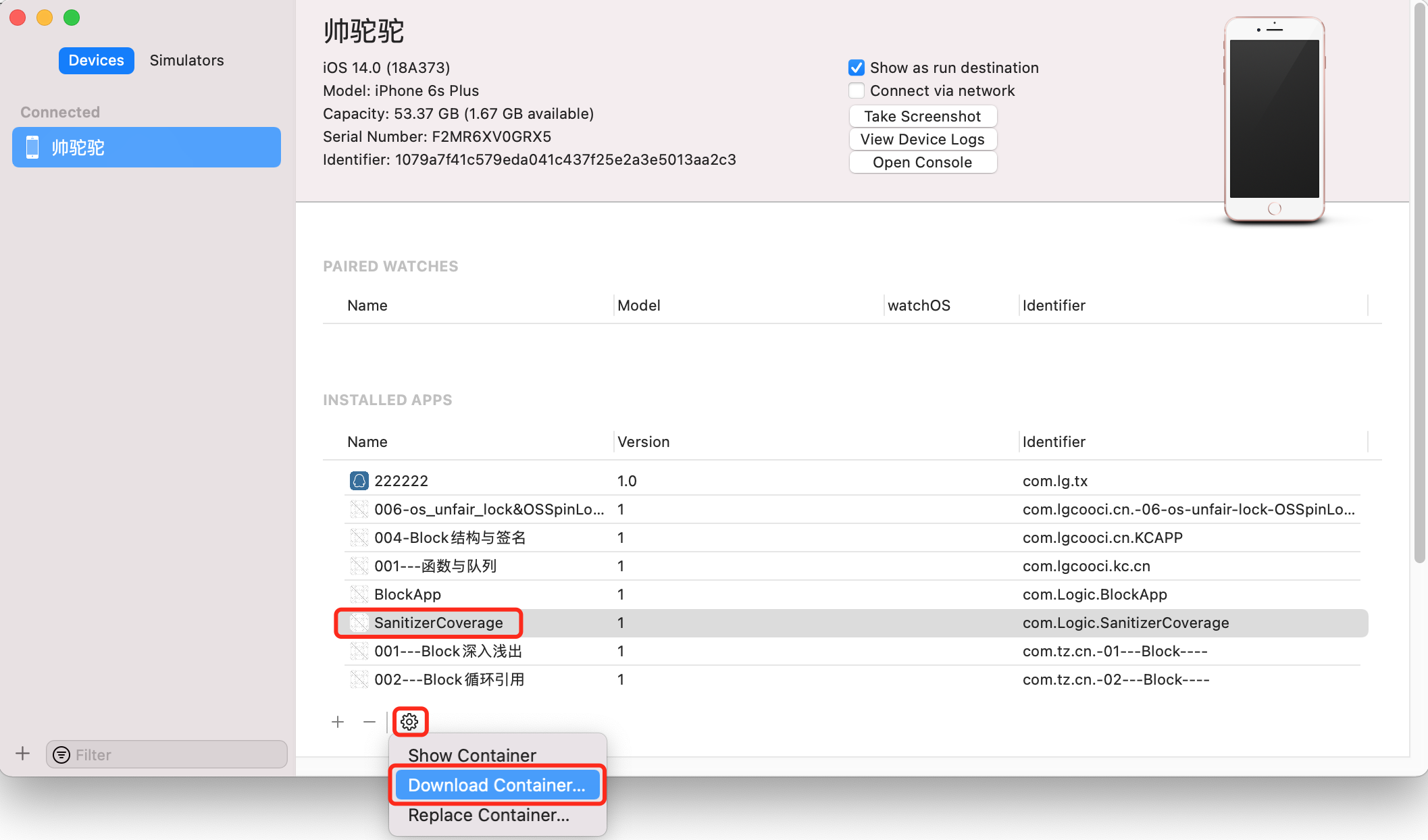Click the icon of 006-os_unfair_lock&OSSpinLo...
This screenshot has height=840, width=1428.
[x=359, y=509]
